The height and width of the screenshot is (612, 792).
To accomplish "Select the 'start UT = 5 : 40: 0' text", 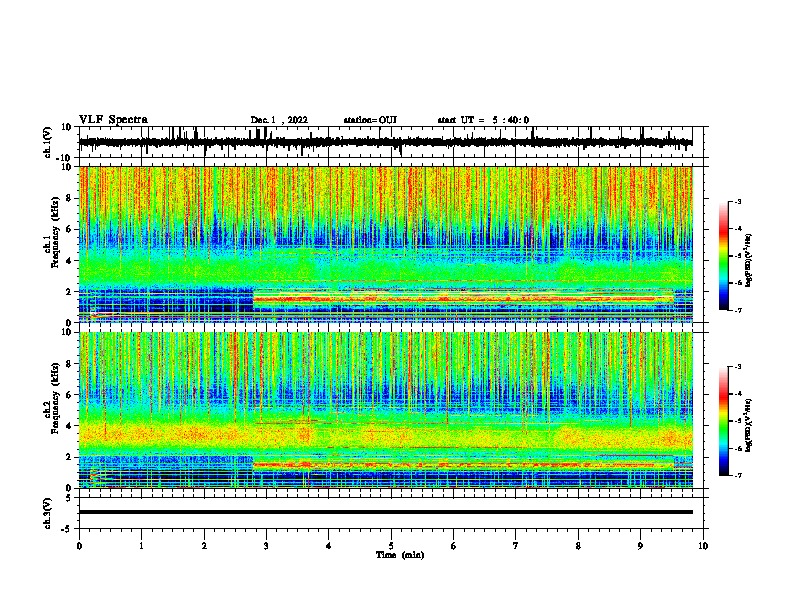I will pos(483,120).
